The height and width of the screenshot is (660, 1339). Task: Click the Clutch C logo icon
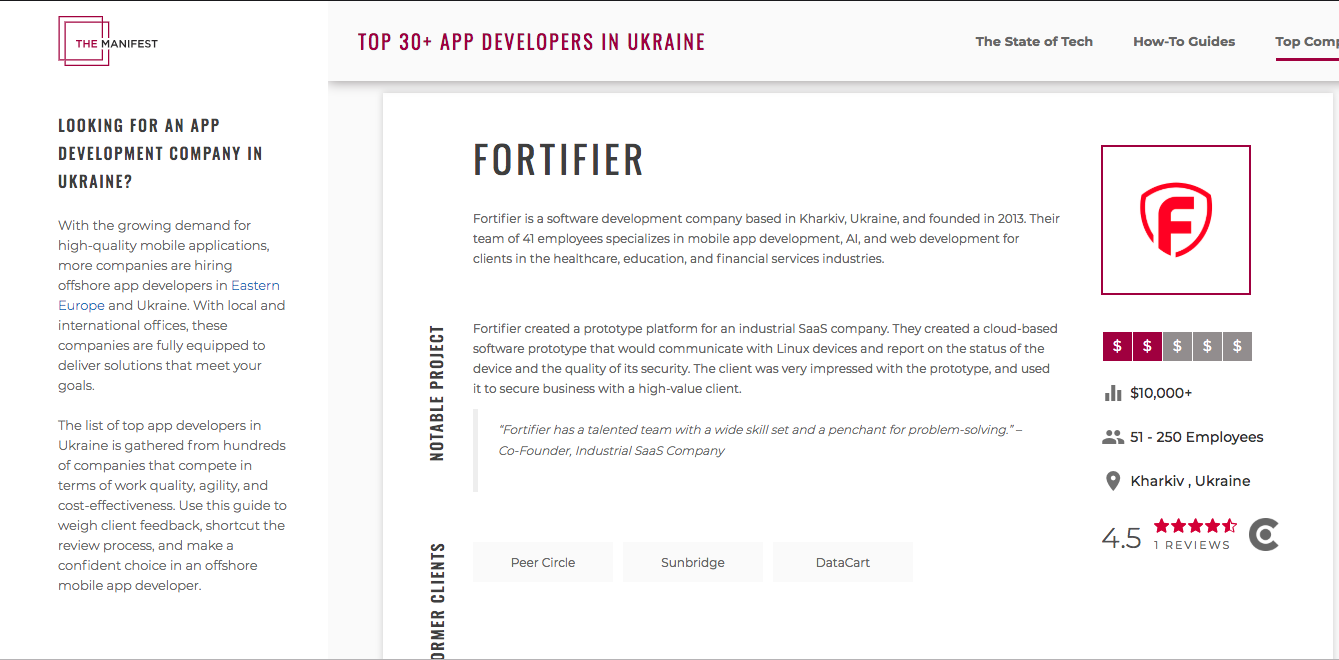point(1264,535)
